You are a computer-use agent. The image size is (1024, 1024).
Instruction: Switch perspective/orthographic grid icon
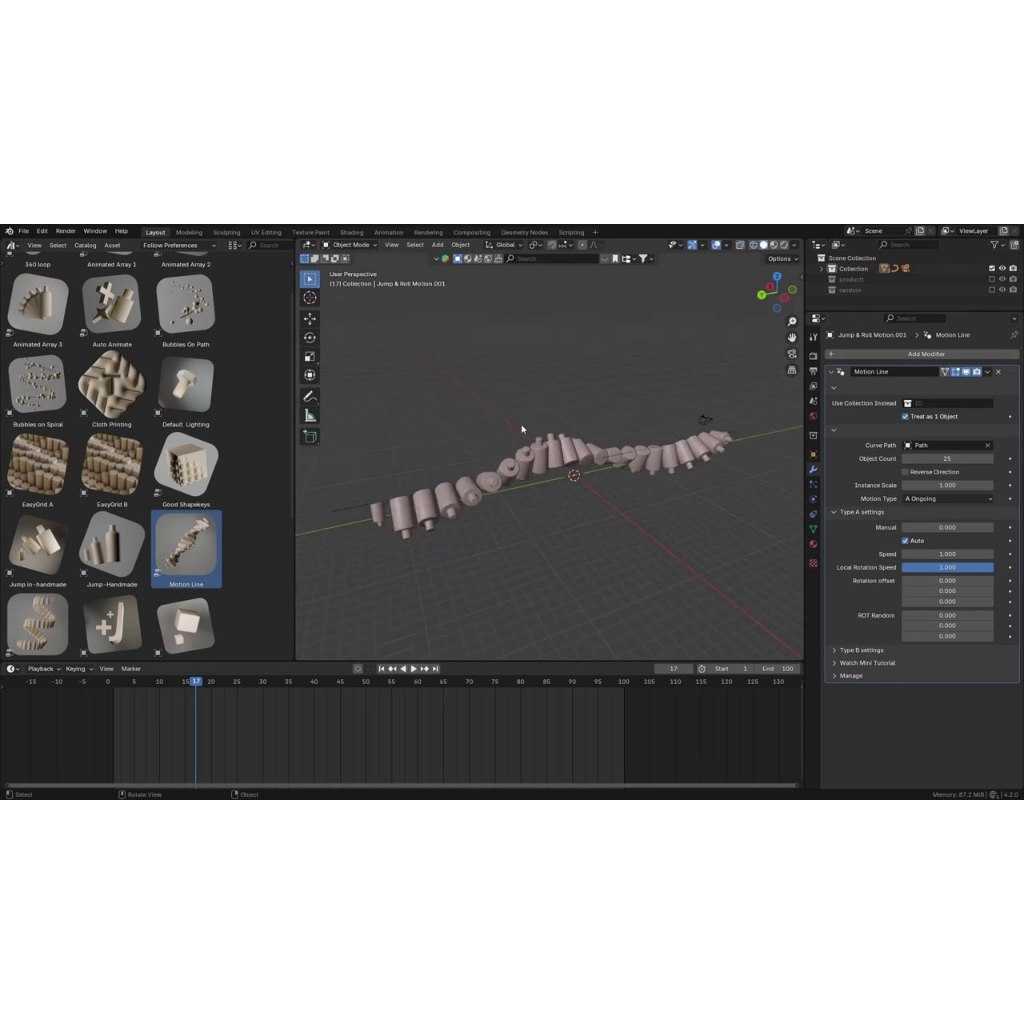792,370
